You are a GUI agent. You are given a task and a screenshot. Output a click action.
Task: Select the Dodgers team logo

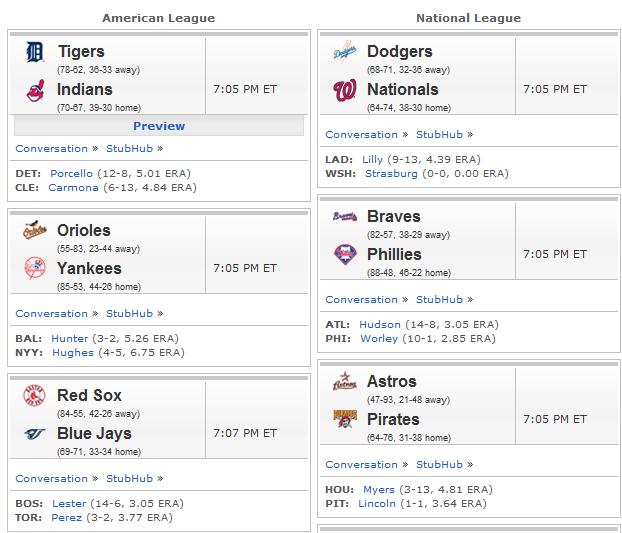[345, 52]
